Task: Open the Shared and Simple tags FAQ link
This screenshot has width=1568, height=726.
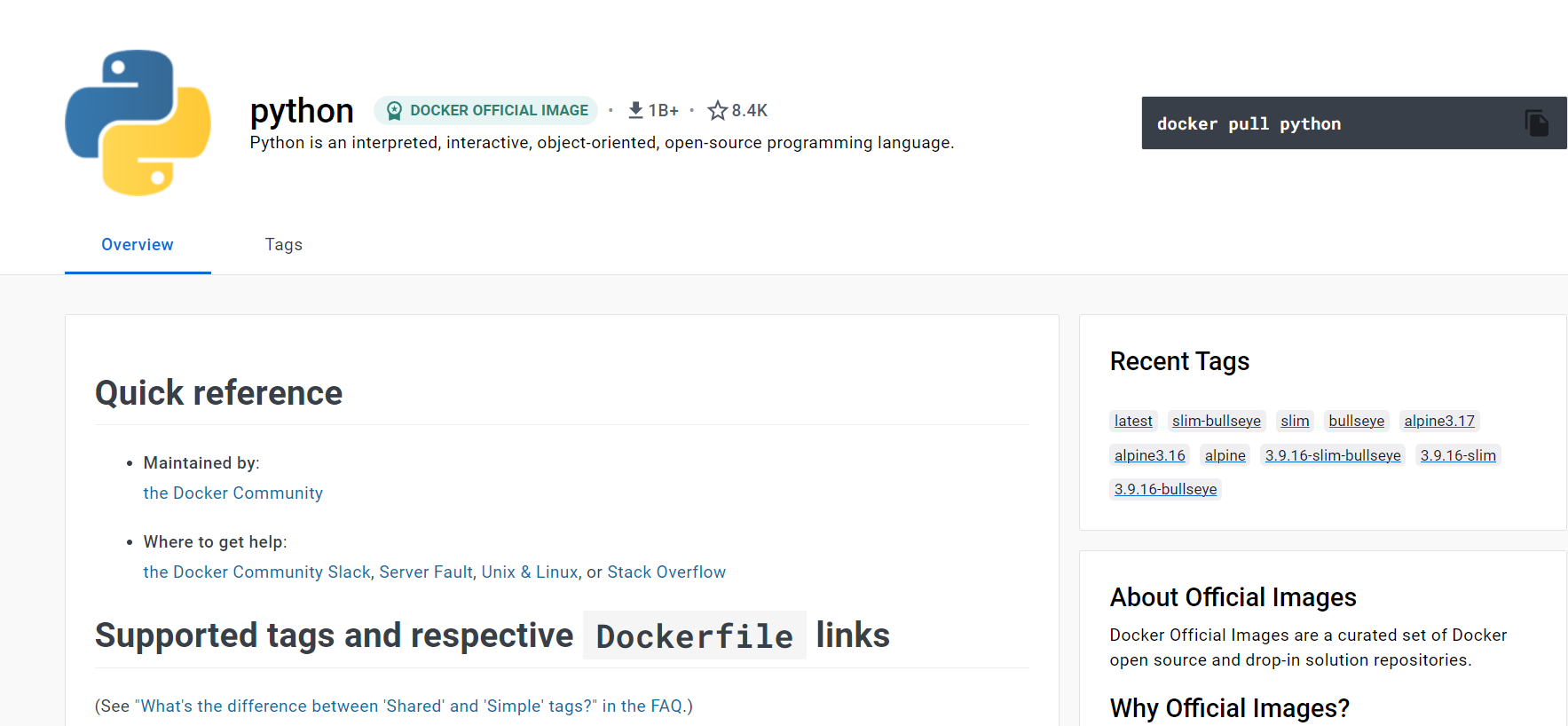Action: tap(408, 706)
